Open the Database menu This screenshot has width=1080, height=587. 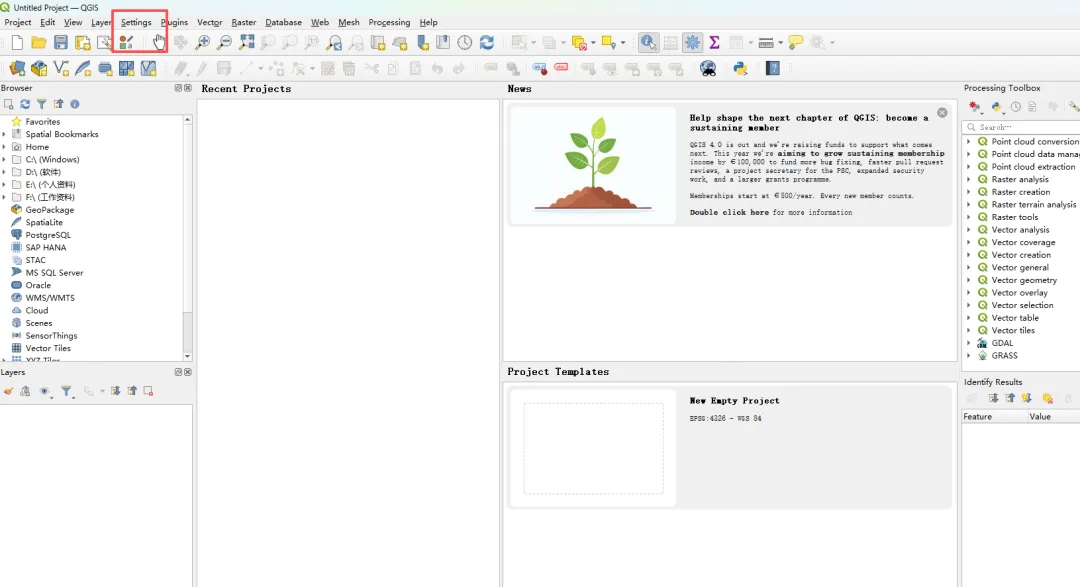[x=284, y=22]
